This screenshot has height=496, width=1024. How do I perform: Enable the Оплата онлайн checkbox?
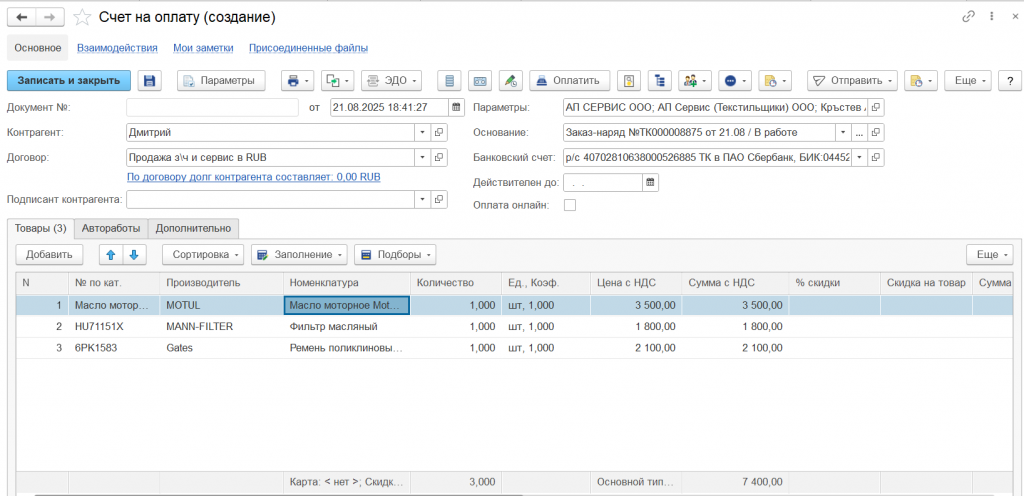[570, 205]
